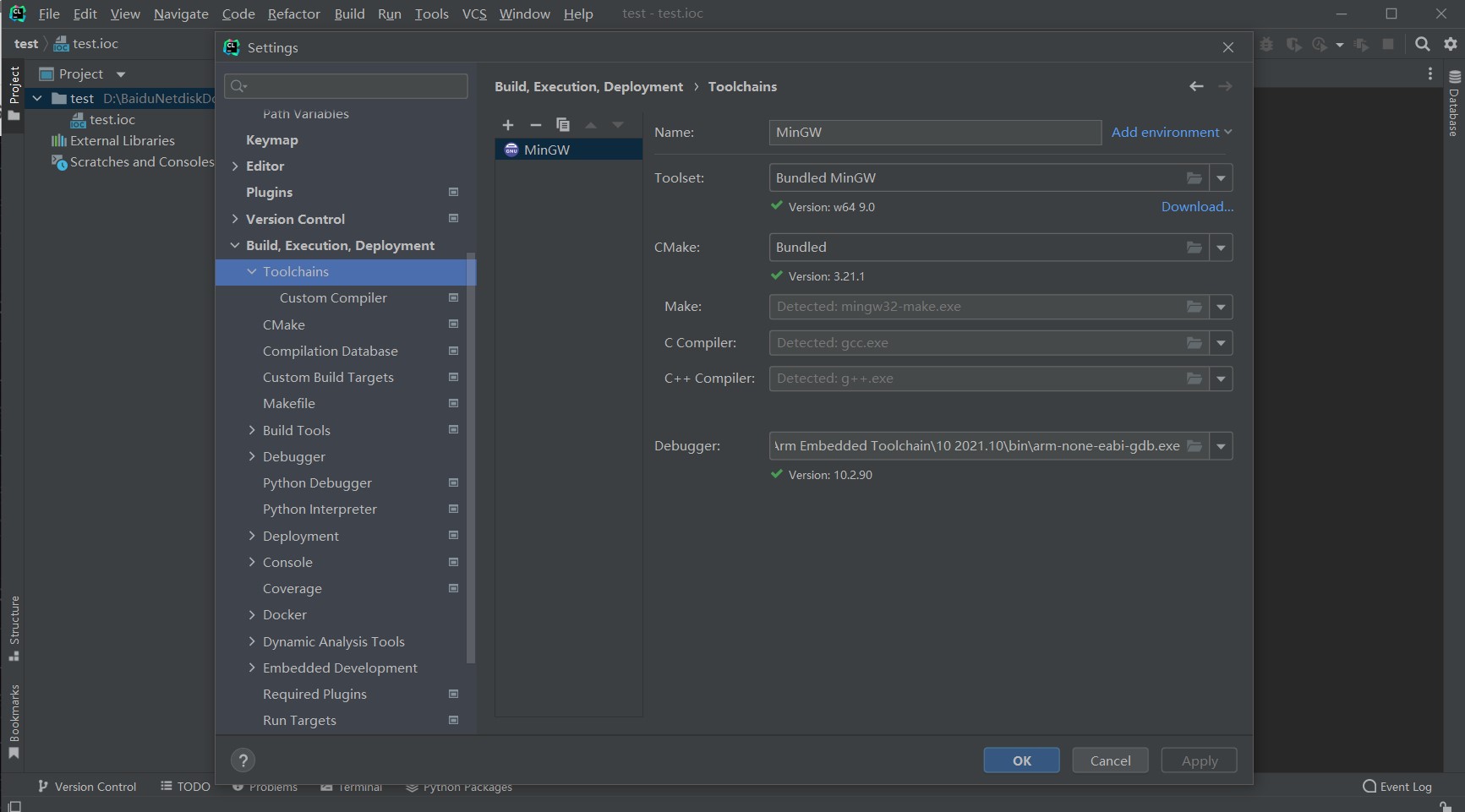This screenshot has height=812, width=1465.
Task: Open Project view dropdown arrow
Action: point(121,74)
